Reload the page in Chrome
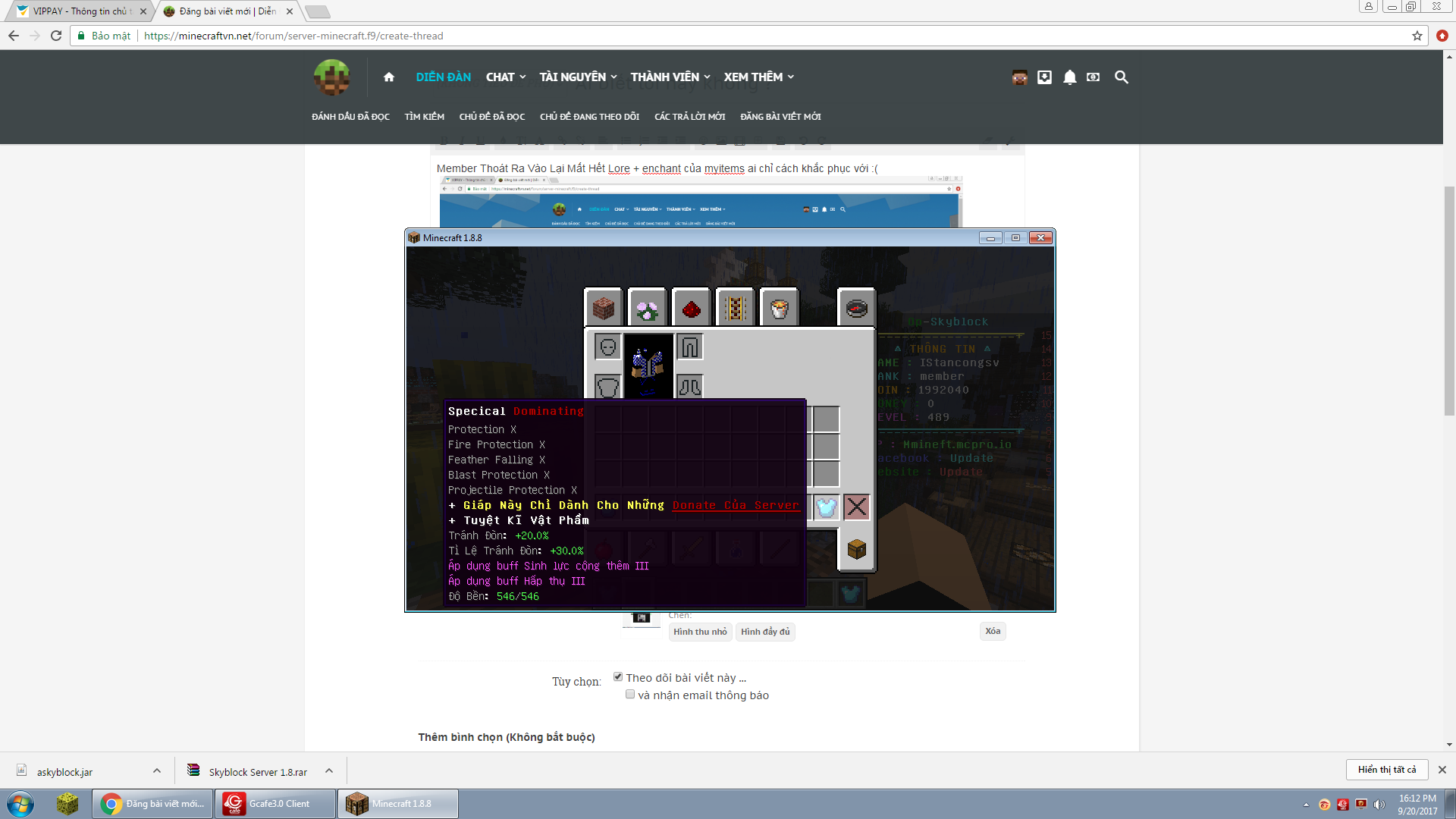The image size is (1456, 819). tap(56, 36)
